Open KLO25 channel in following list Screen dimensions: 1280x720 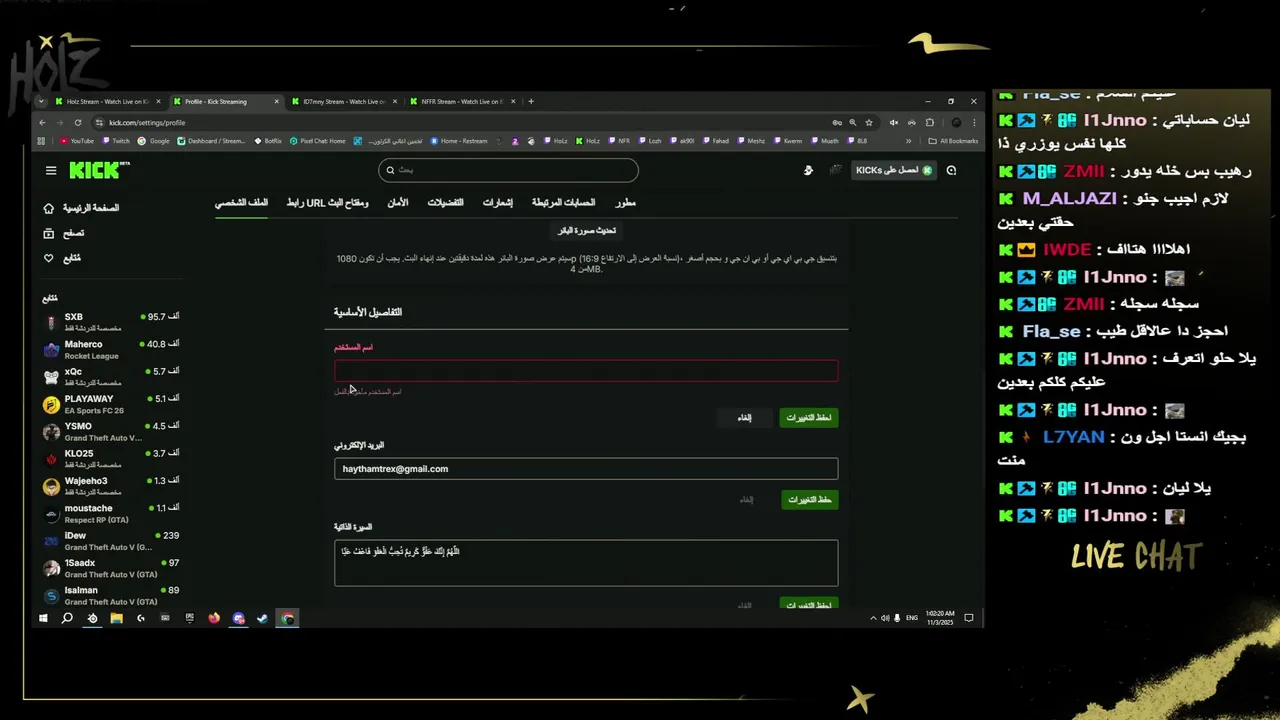coord(111,459)
